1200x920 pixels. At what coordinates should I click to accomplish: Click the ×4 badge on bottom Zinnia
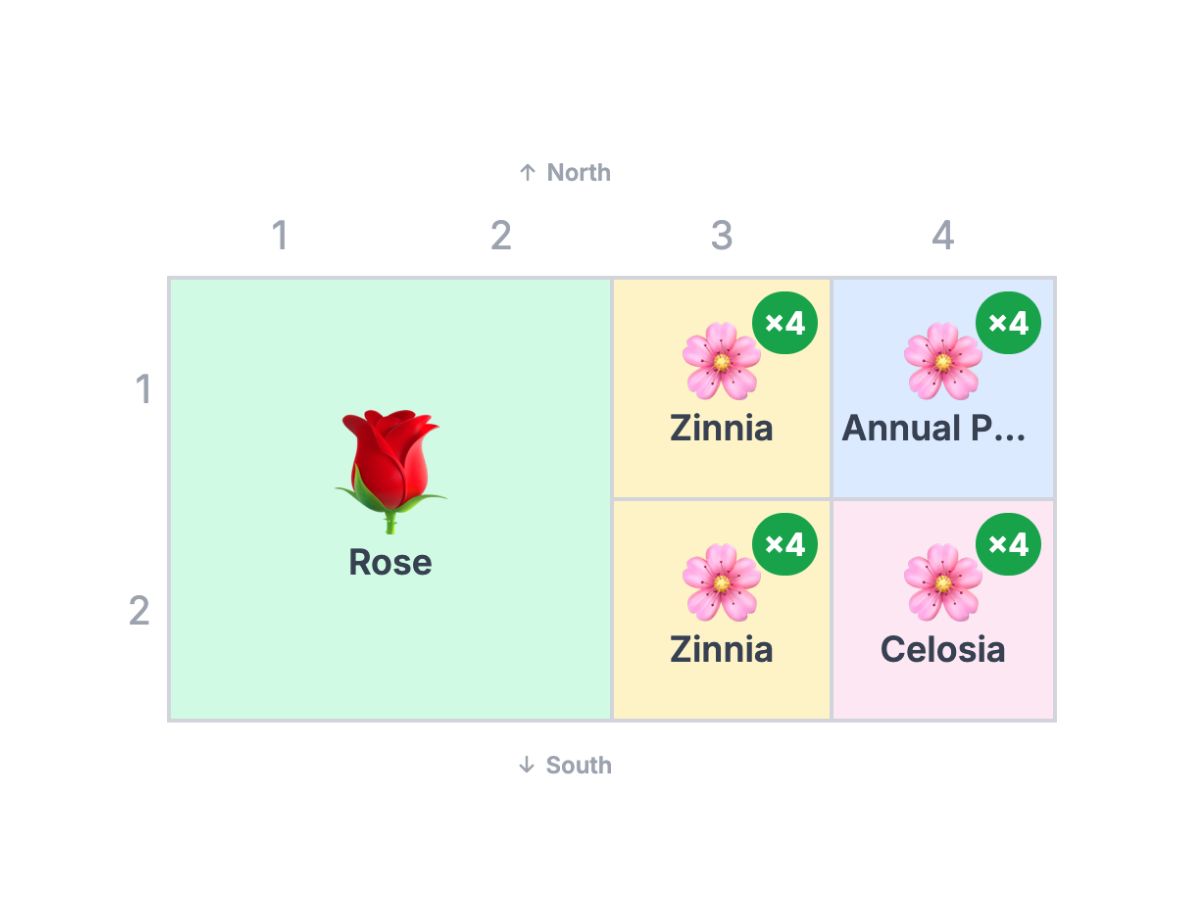[x=785, y=544]
